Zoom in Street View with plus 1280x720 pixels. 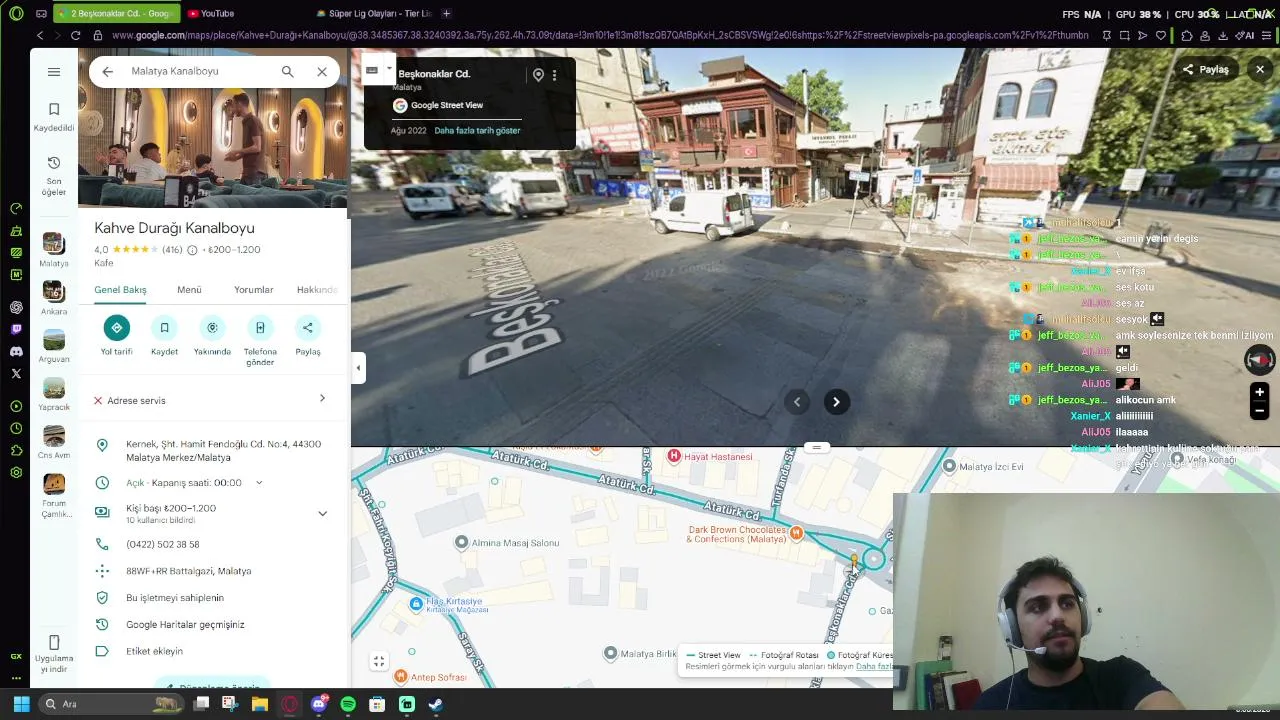tap(1260, 392)
